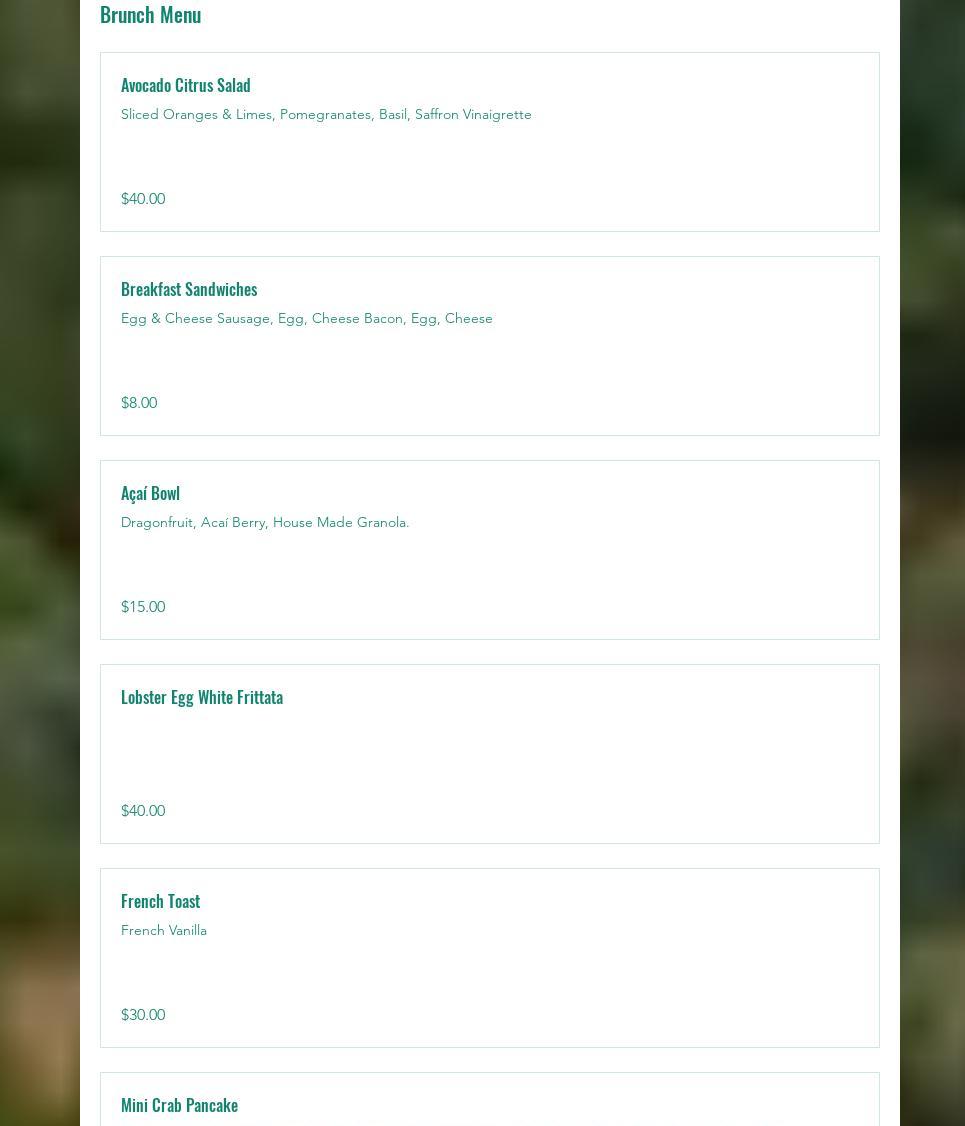
Task: Click the word Pomegranates in salad description
Action: click(x=325, y=114)
